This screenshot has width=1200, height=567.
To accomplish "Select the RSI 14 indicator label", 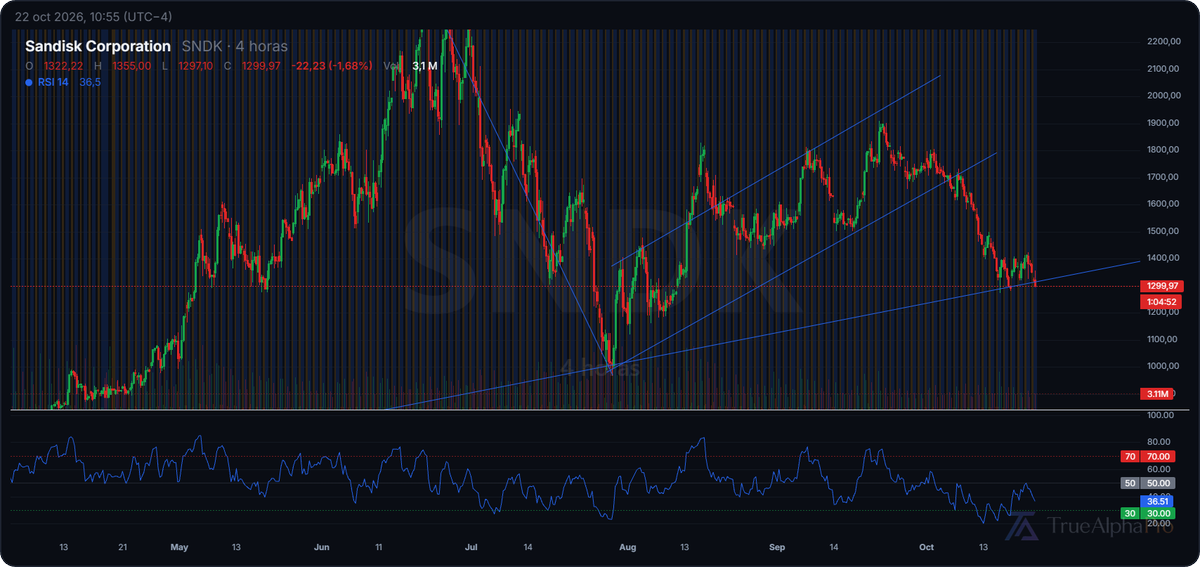I will pos(55,82).
